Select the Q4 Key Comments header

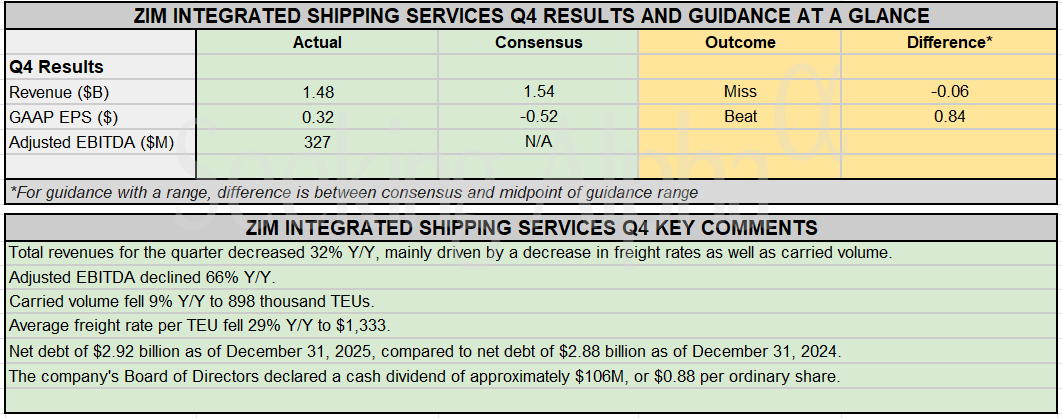531,228
